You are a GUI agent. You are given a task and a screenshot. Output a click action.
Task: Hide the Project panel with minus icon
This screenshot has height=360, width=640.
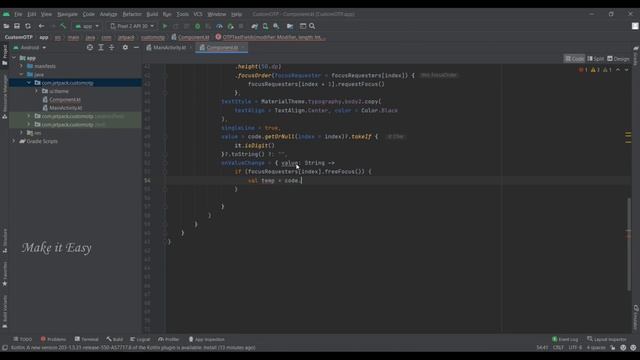pos(136,47)
